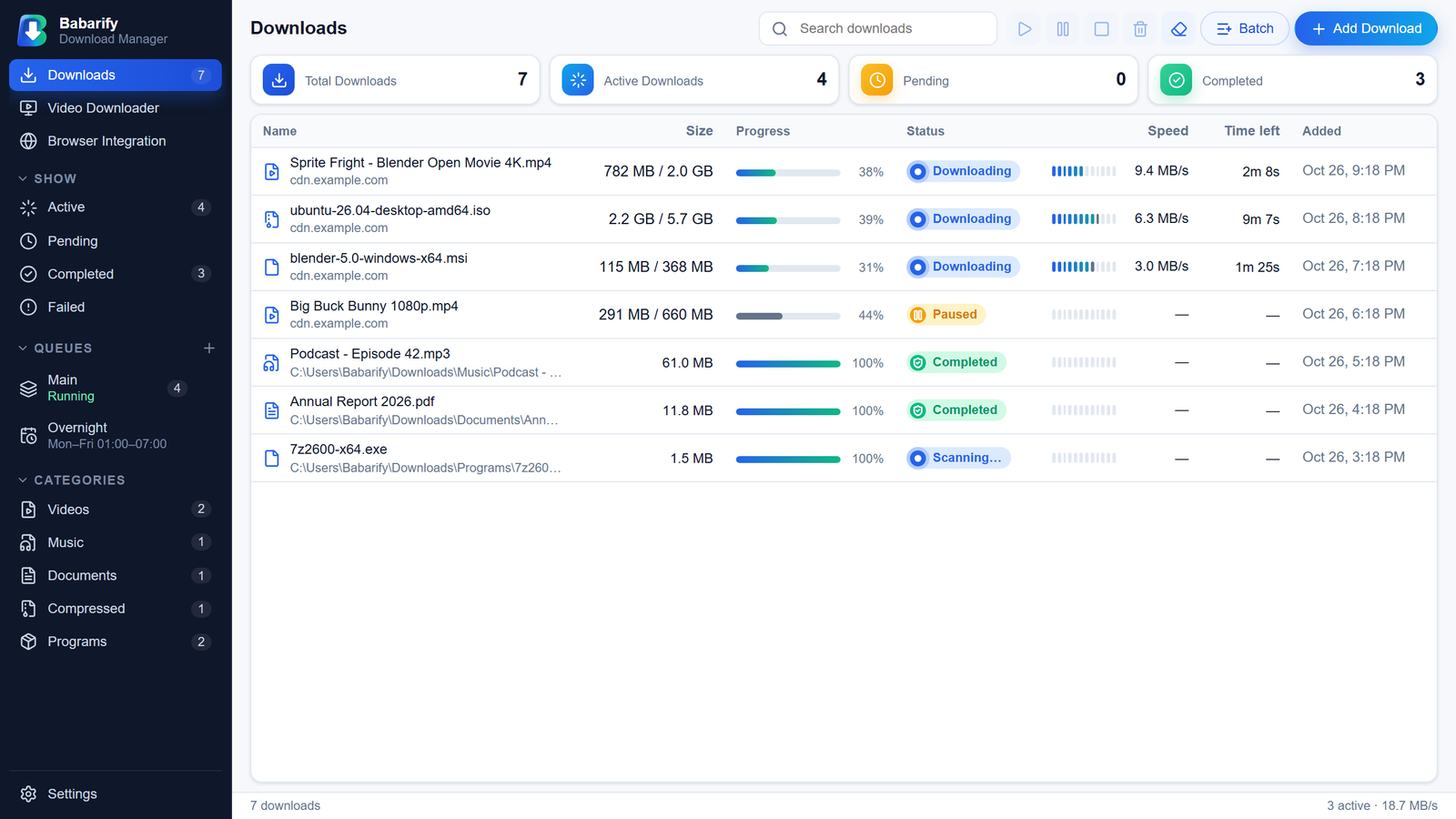This screenshot has height=819, width=1456.
Task: Click the Paused status badge
Action: coord(946,315)
